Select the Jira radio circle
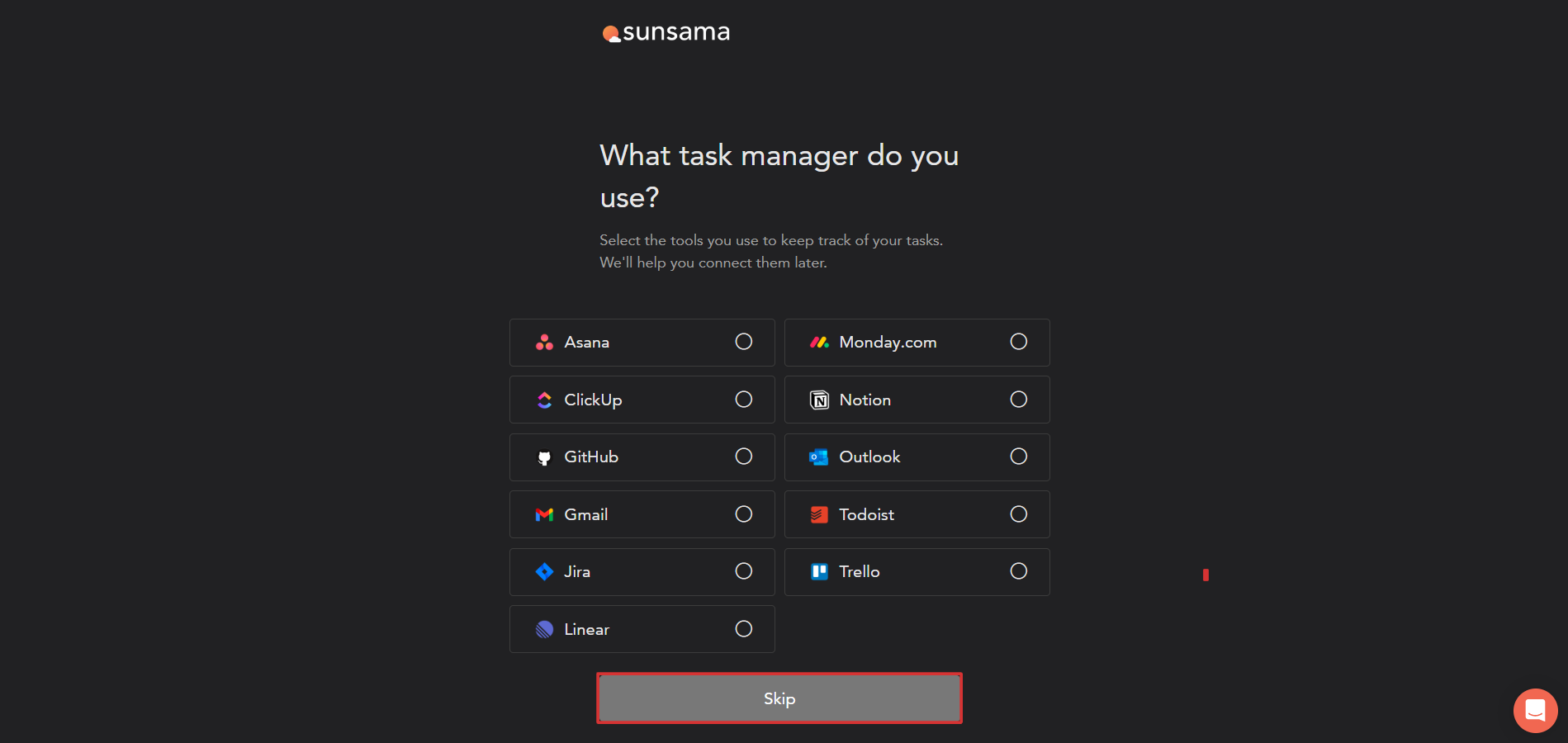 [744, 571]
